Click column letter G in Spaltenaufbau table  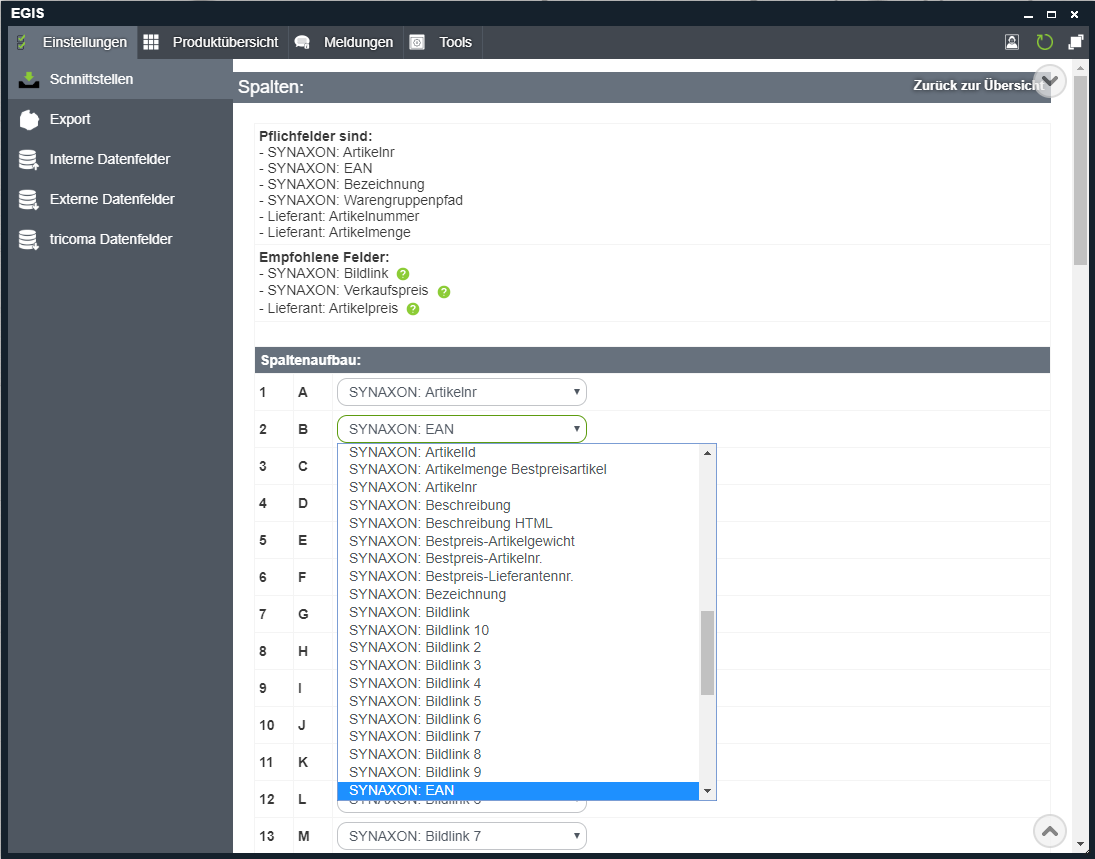coord(303,614)
